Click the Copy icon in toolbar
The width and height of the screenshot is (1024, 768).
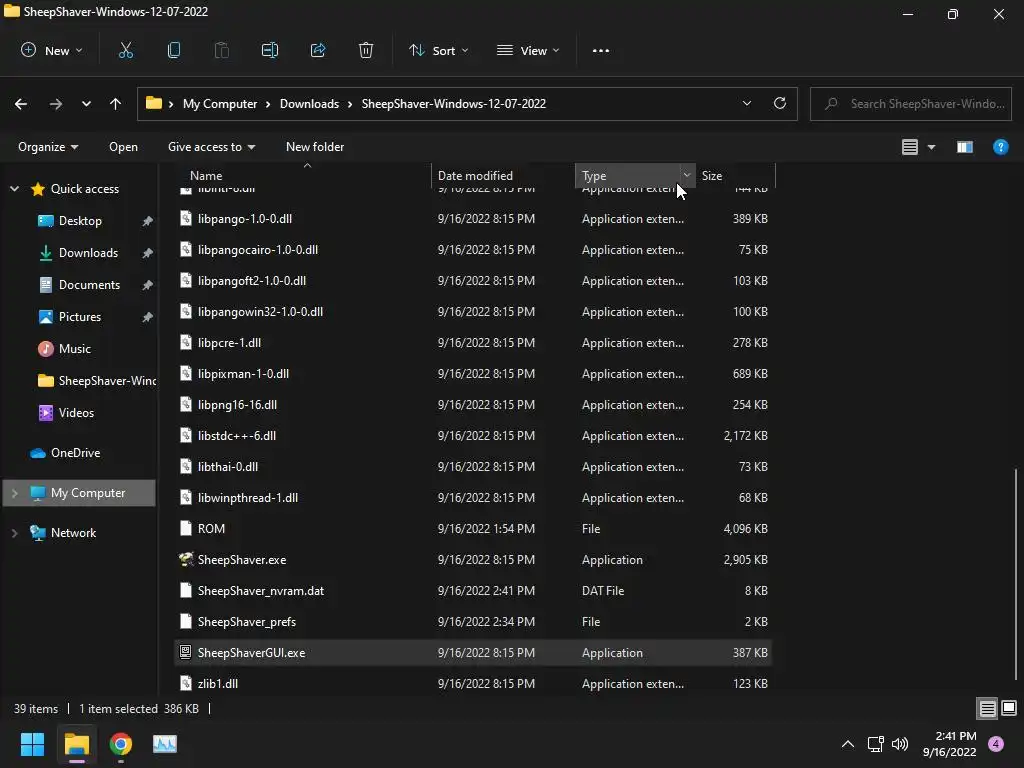click(174, 50)
